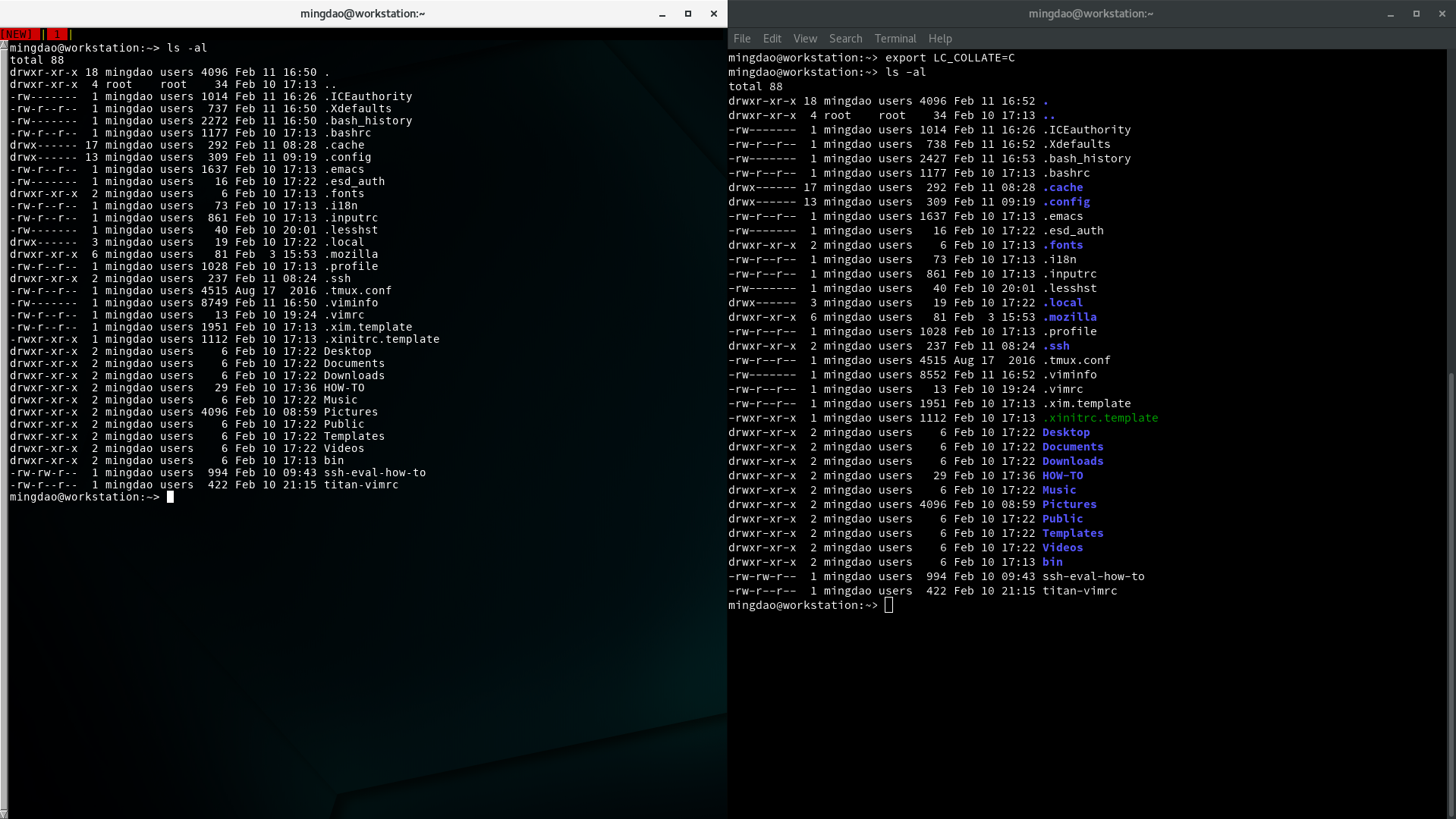
Task: Click the left terminal title bar text
Action: [363, 14]
